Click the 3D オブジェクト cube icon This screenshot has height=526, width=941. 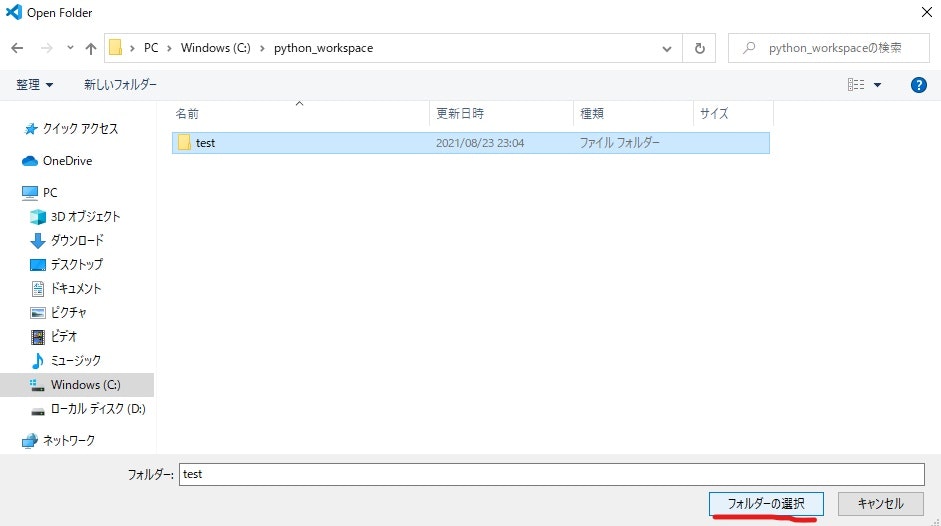(38, 217)
